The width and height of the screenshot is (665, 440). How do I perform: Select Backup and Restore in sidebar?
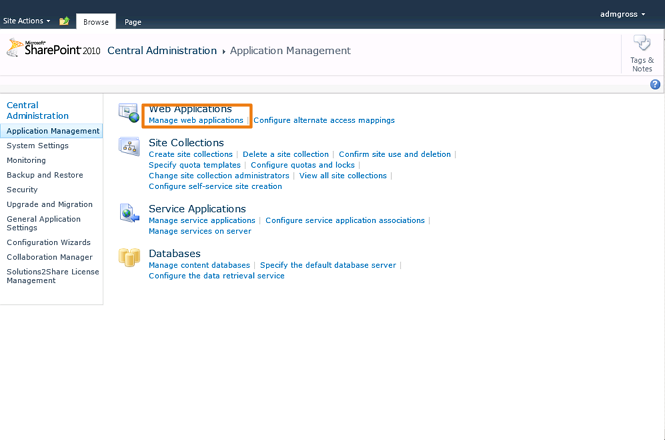click(x=45, y=175)
